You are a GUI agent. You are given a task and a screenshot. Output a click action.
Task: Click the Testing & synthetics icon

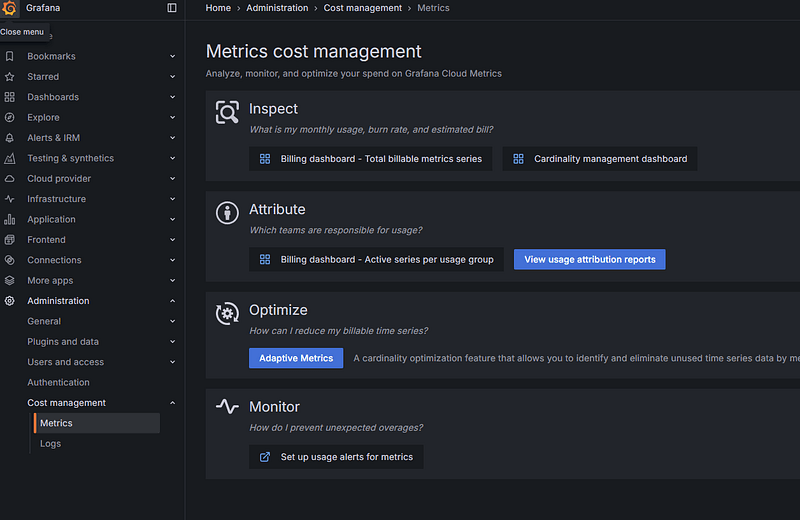pyautogui.click(x=9, y=158)
